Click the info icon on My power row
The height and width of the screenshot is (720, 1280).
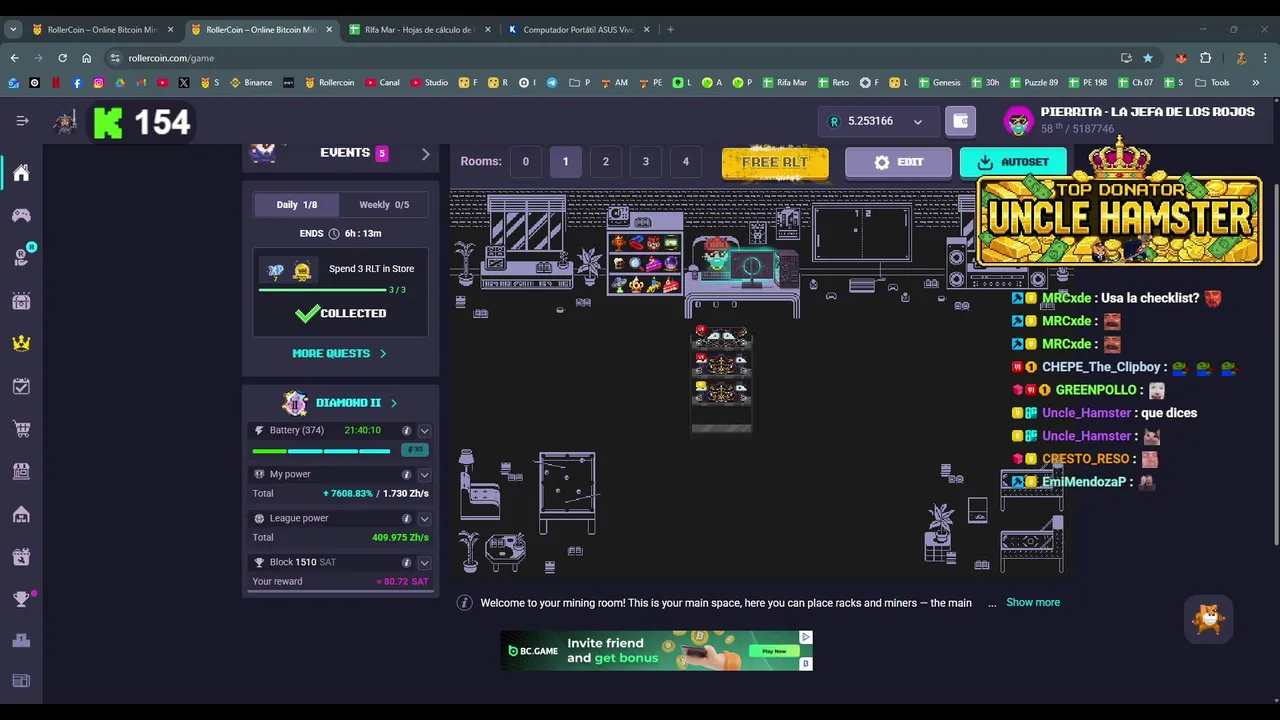406,475
